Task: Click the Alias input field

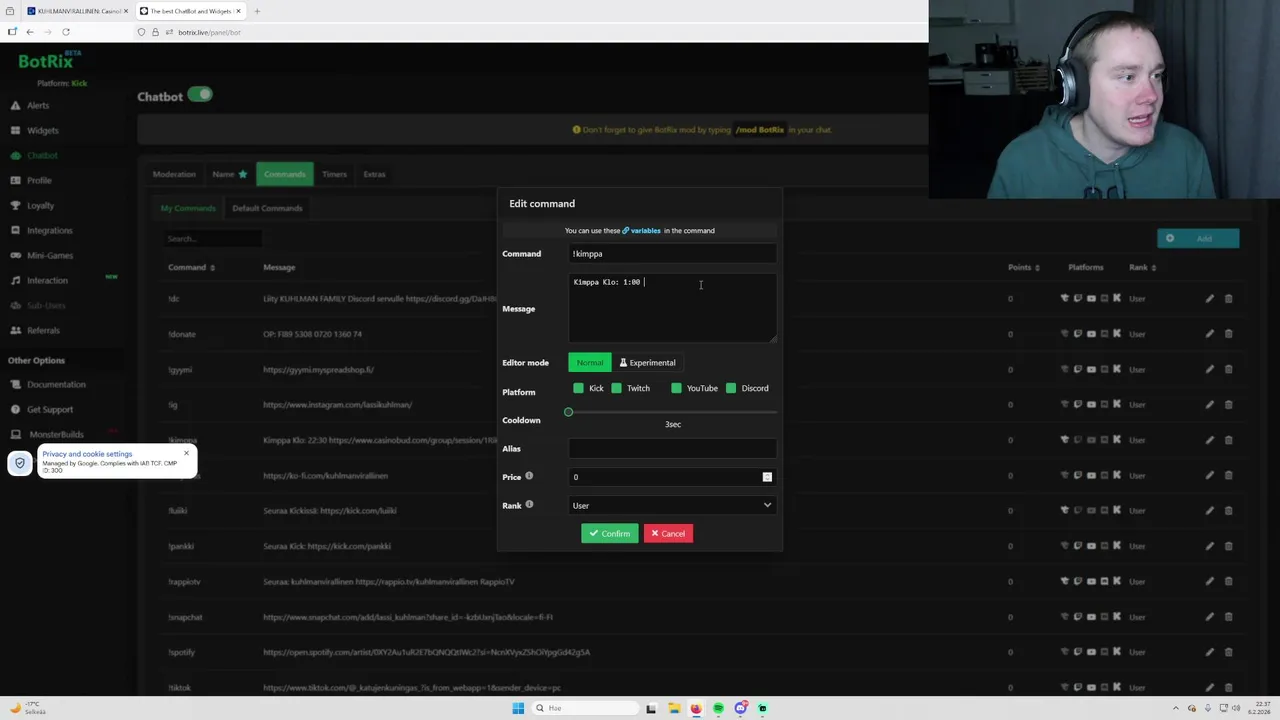Action: [672, 448]
